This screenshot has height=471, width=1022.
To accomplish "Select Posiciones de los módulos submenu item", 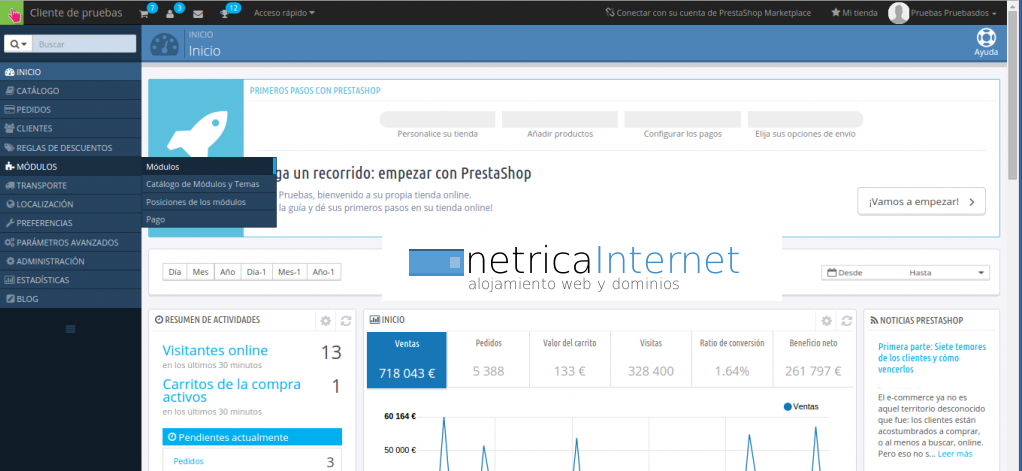I will click(209, 202).
